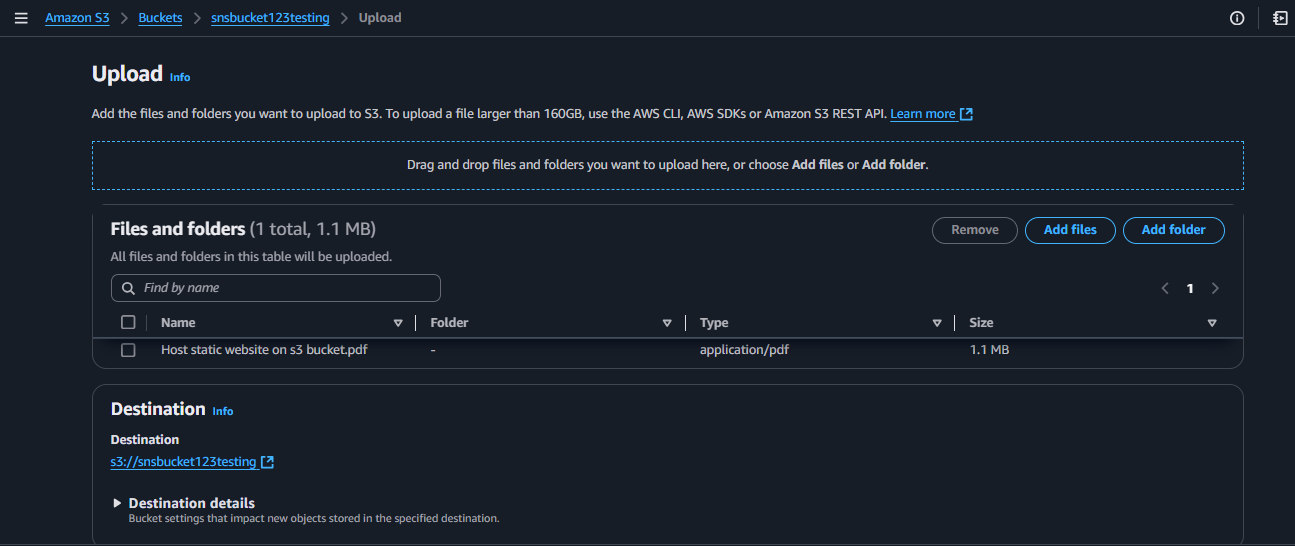Go to next page of files table
This screenshot has height=546, width=1295.
click(x=1215, y=288)
